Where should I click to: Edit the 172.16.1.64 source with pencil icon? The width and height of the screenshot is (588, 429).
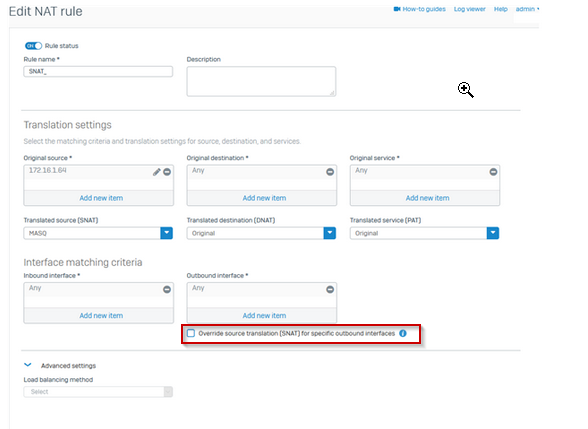(156, 172)
